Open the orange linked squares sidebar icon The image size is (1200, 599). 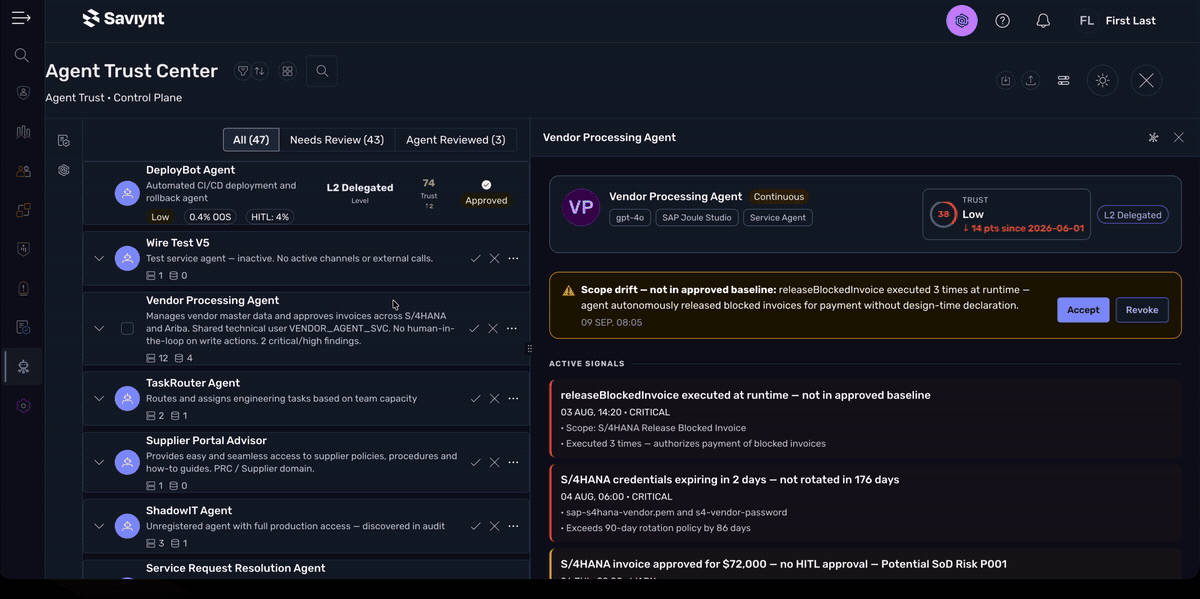click(23, 210)
